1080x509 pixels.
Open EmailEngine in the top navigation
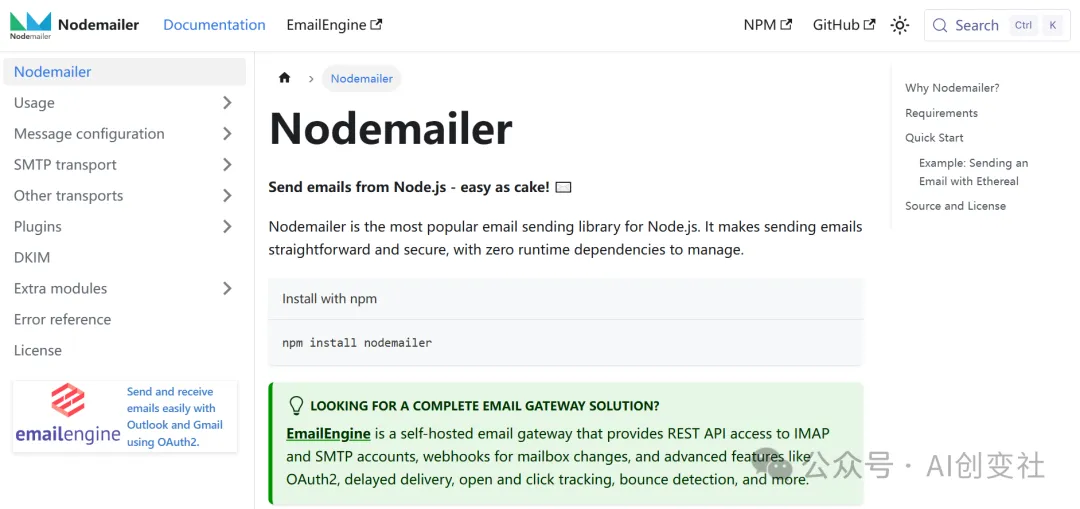333,25
